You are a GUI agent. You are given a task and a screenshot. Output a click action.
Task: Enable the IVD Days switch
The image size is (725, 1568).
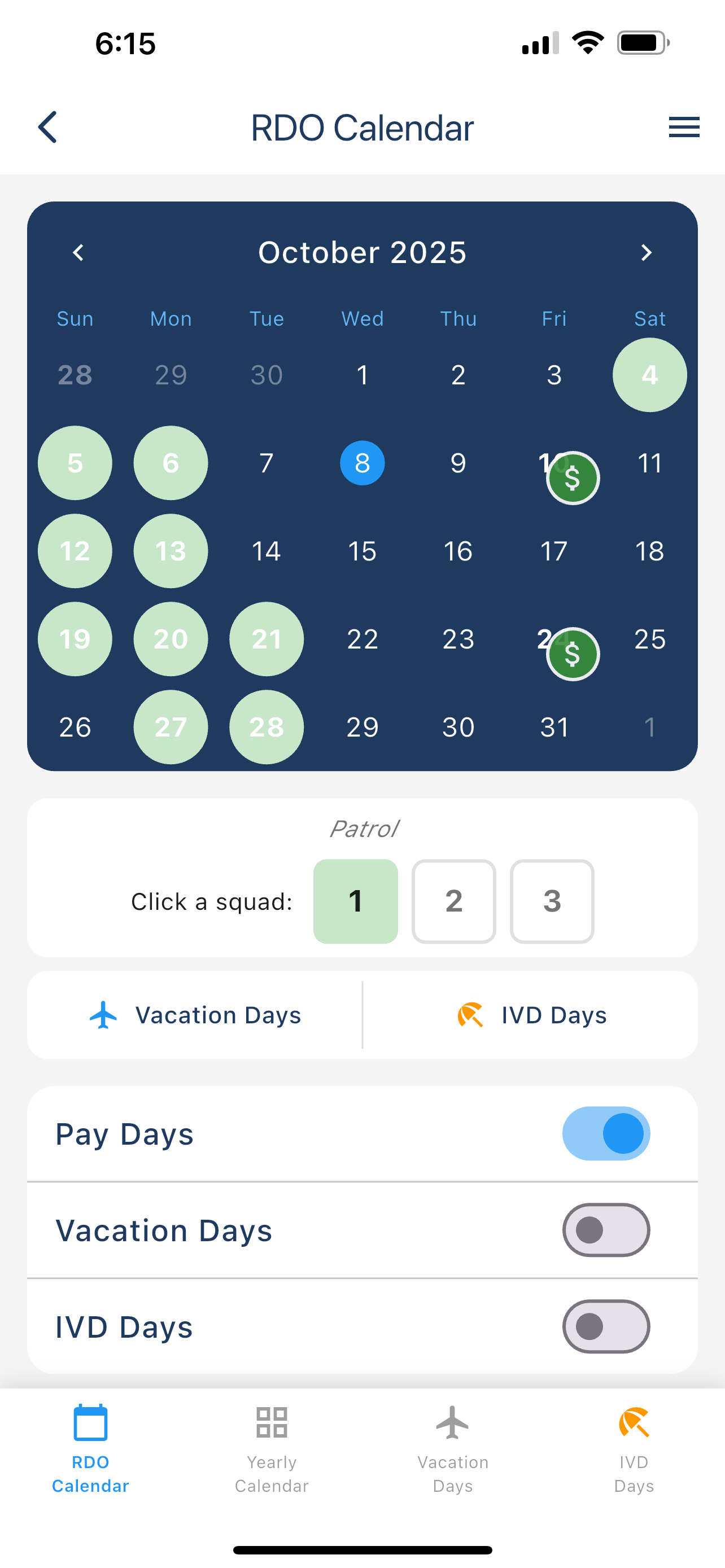pyautogui.click(x=606, y=1326)
